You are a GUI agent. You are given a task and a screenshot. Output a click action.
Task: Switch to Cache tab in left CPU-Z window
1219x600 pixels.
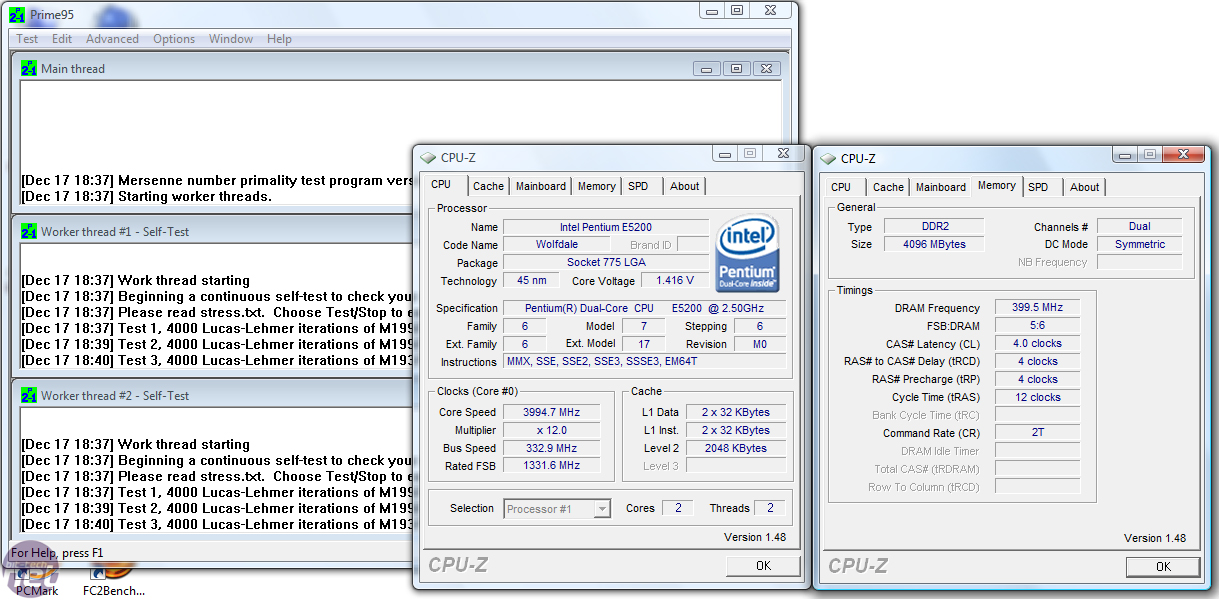[488, 186]
